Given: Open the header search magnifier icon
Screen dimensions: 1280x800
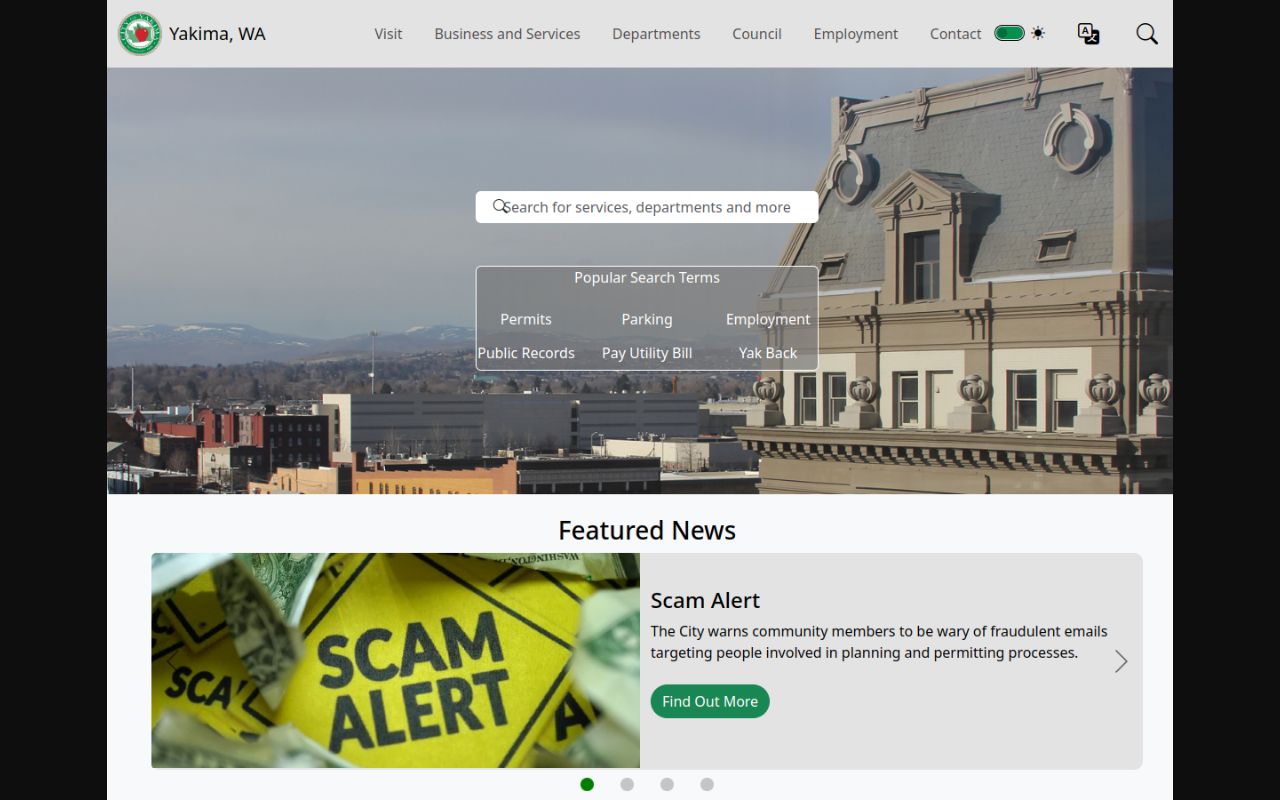Looking at the screenshot, I should pos(1147,34).
